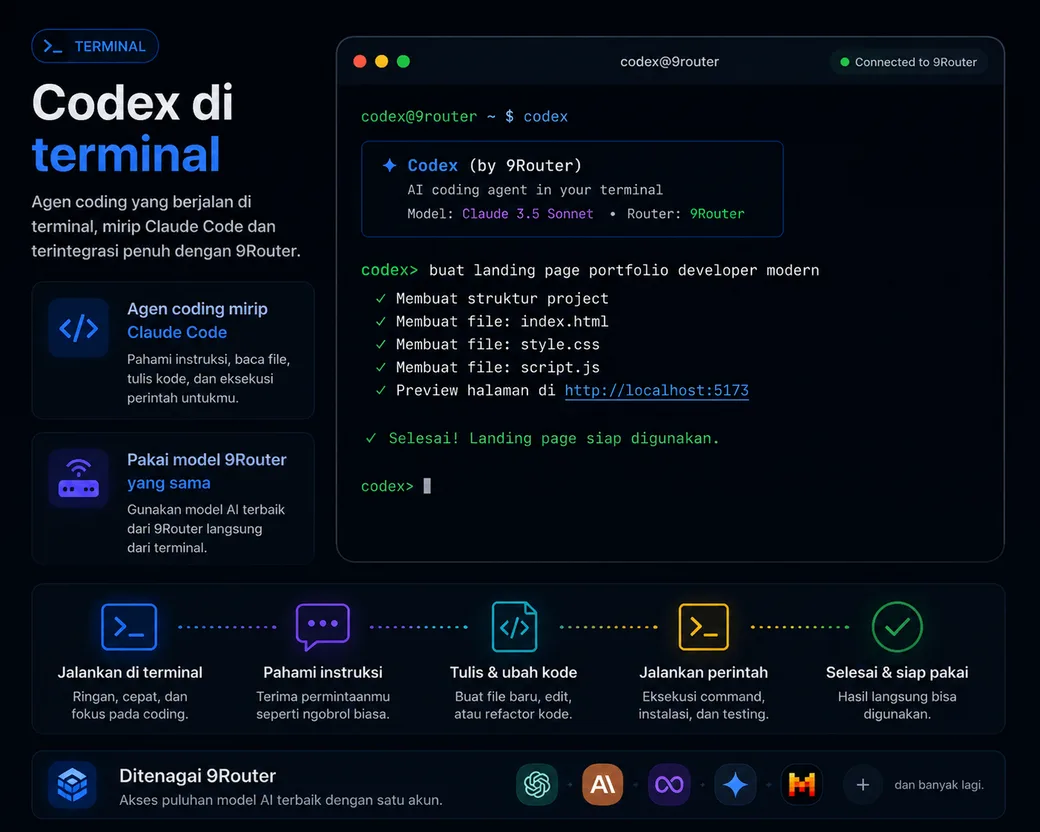
Task: Click the Meta infinity logo icon
Action: (669, 785)
